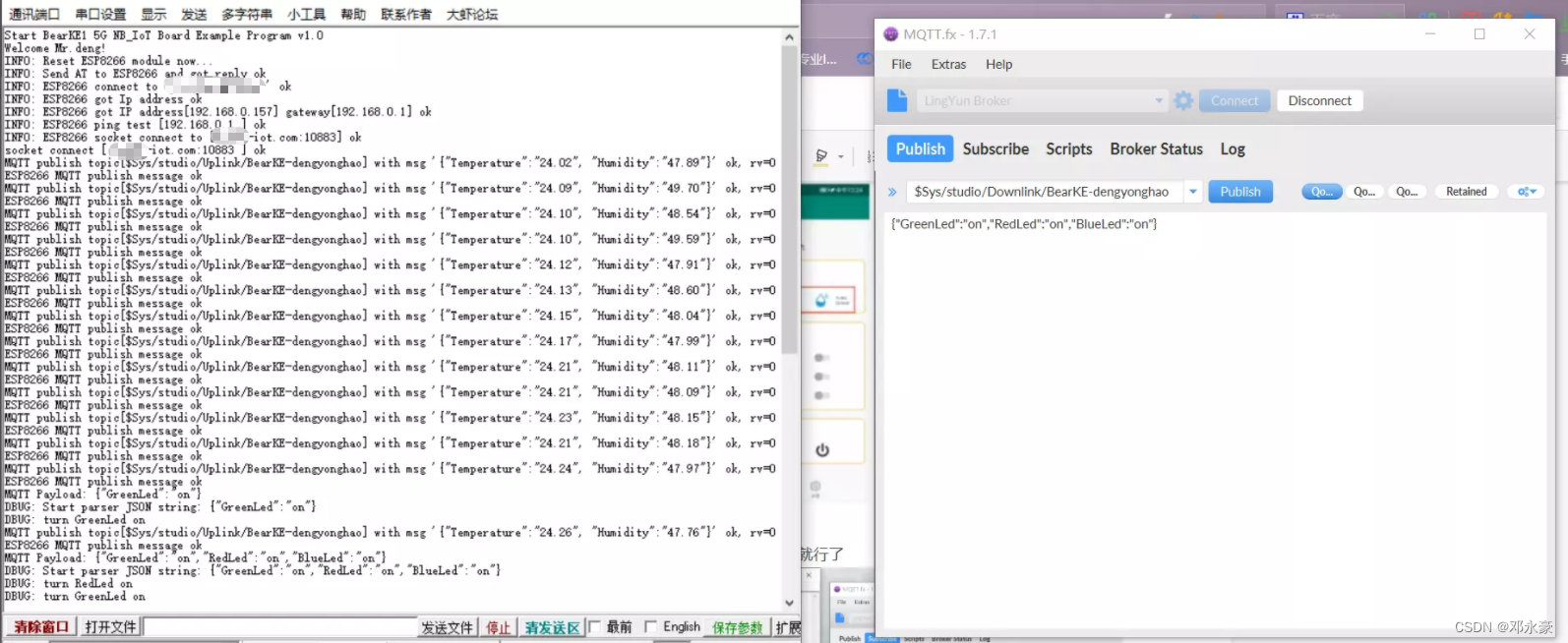The height and width of the screenshot is (643, 1568).
Task: Click the Connect button
Action: click(1235, 100)
